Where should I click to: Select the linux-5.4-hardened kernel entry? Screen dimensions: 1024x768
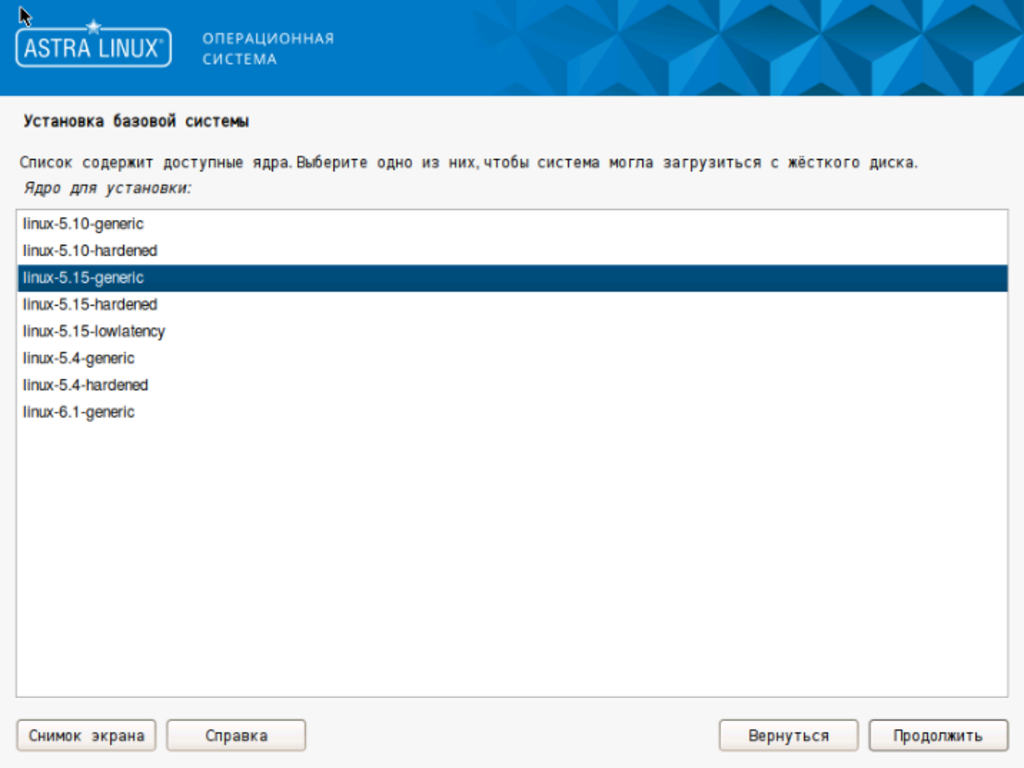pos(85,385)
